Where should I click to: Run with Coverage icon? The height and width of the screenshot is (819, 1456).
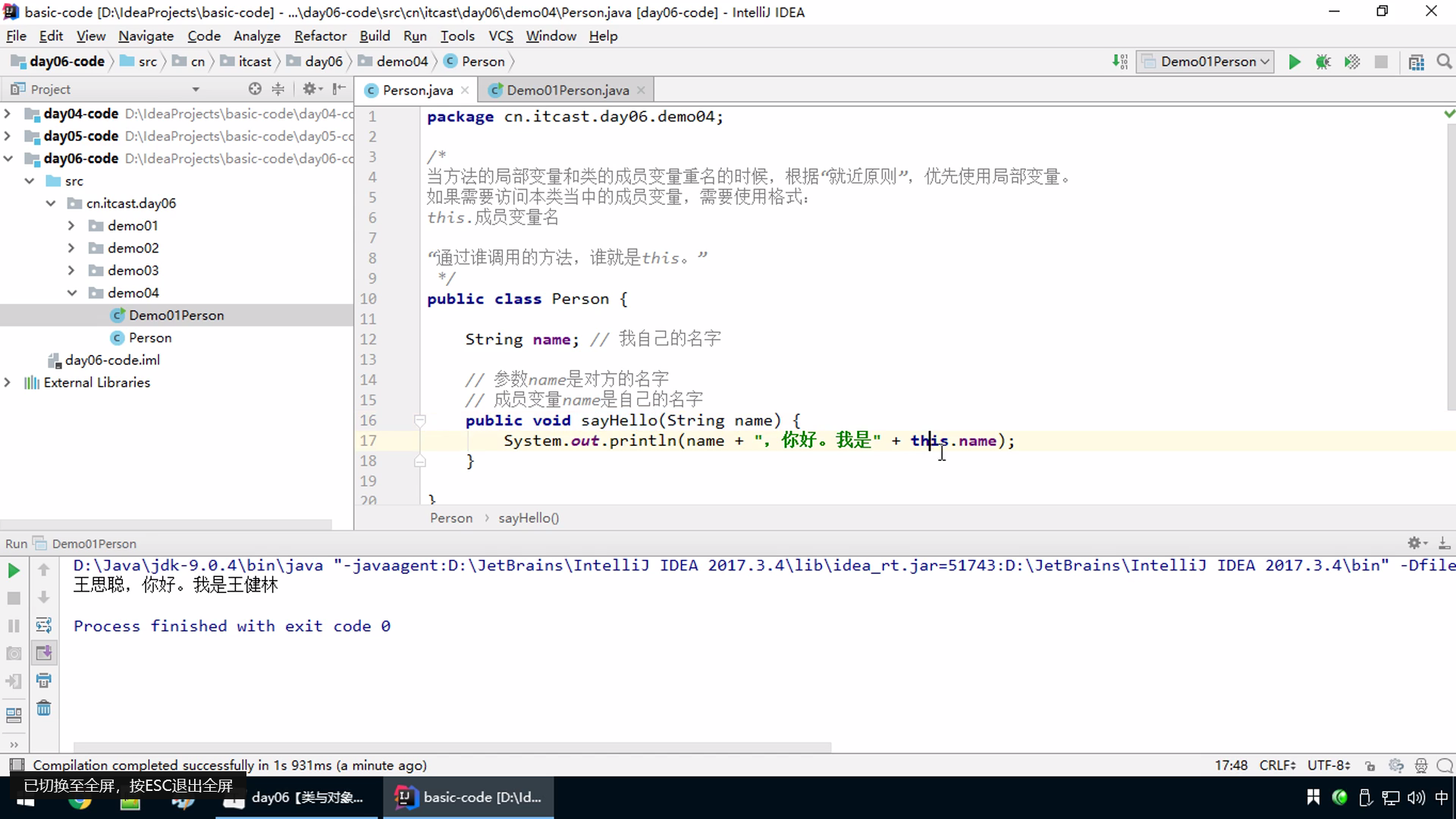click(x=1351, y=62)
